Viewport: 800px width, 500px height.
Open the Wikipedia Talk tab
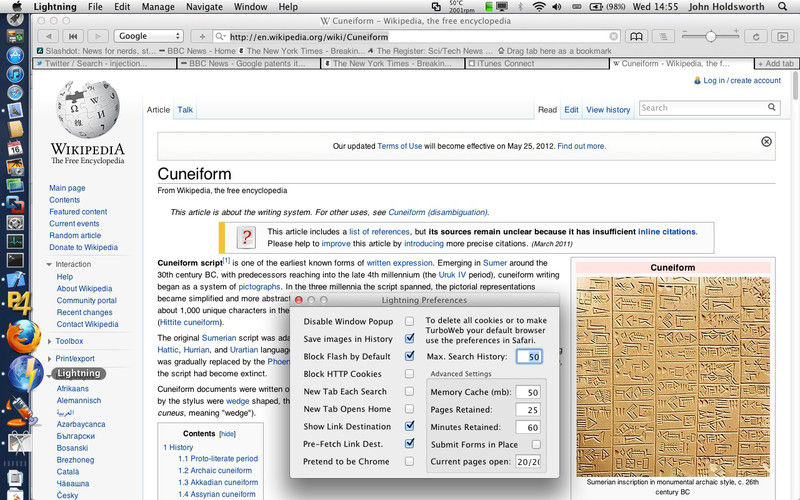[x=185, y=110]
